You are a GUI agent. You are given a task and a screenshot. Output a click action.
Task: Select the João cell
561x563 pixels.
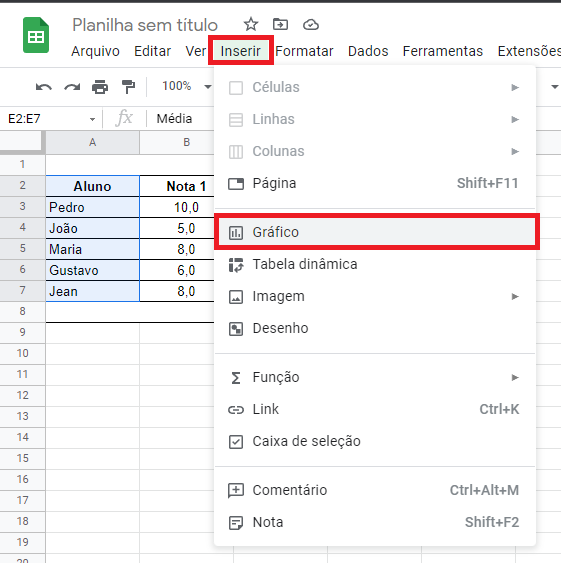pyautogui.click(x=93, y=228)
